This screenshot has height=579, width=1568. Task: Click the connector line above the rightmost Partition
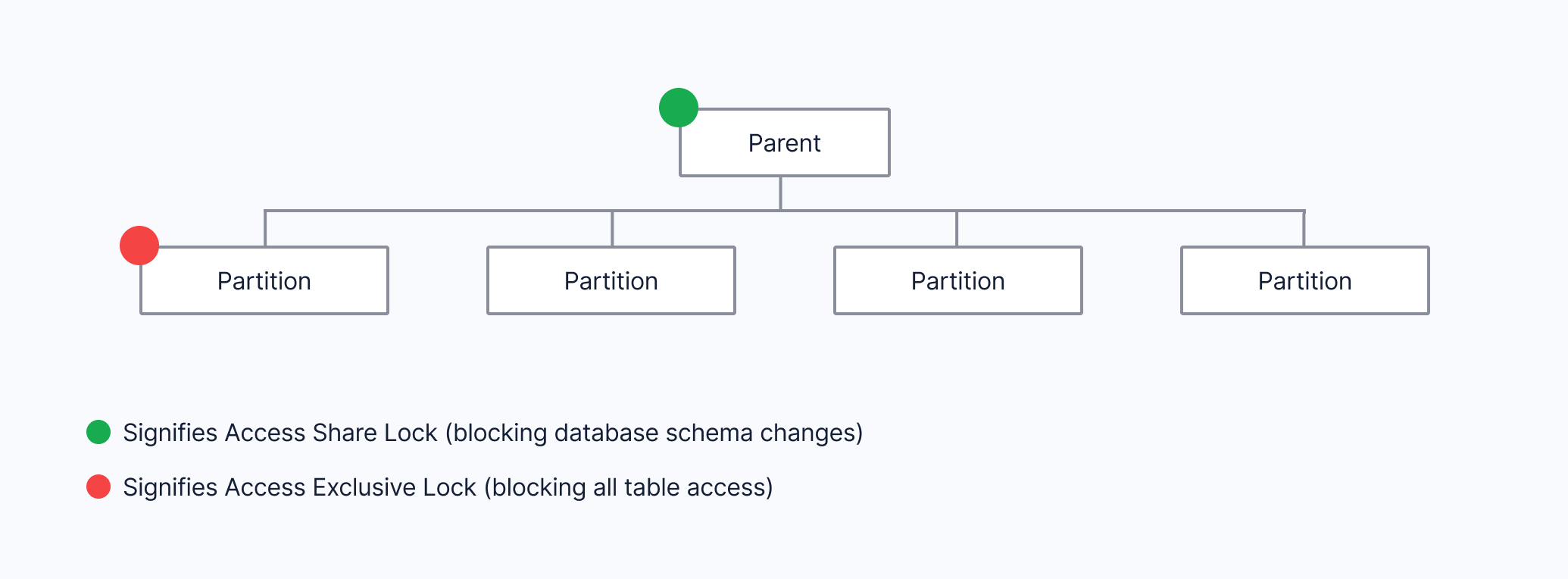point(1304,229)
